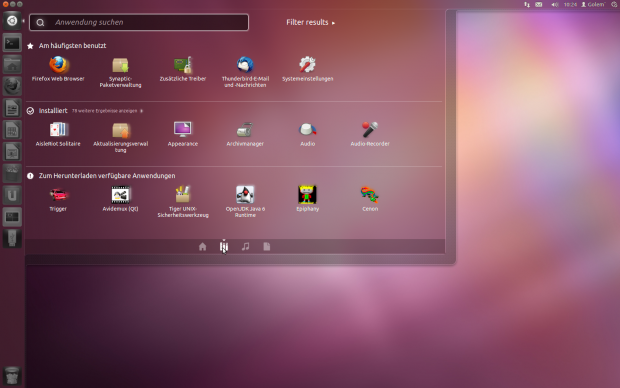This screenshot has width=620, height=388.
Task: Switch to the Home lens
Action: (x=202, y=247)
